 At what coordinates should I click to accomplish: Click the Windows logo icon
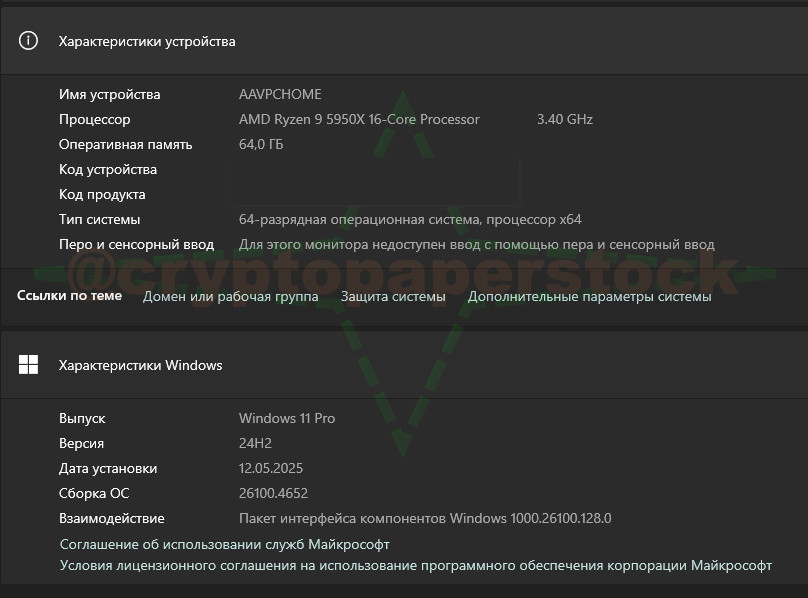pyautogui.click(x=29, y=365)
